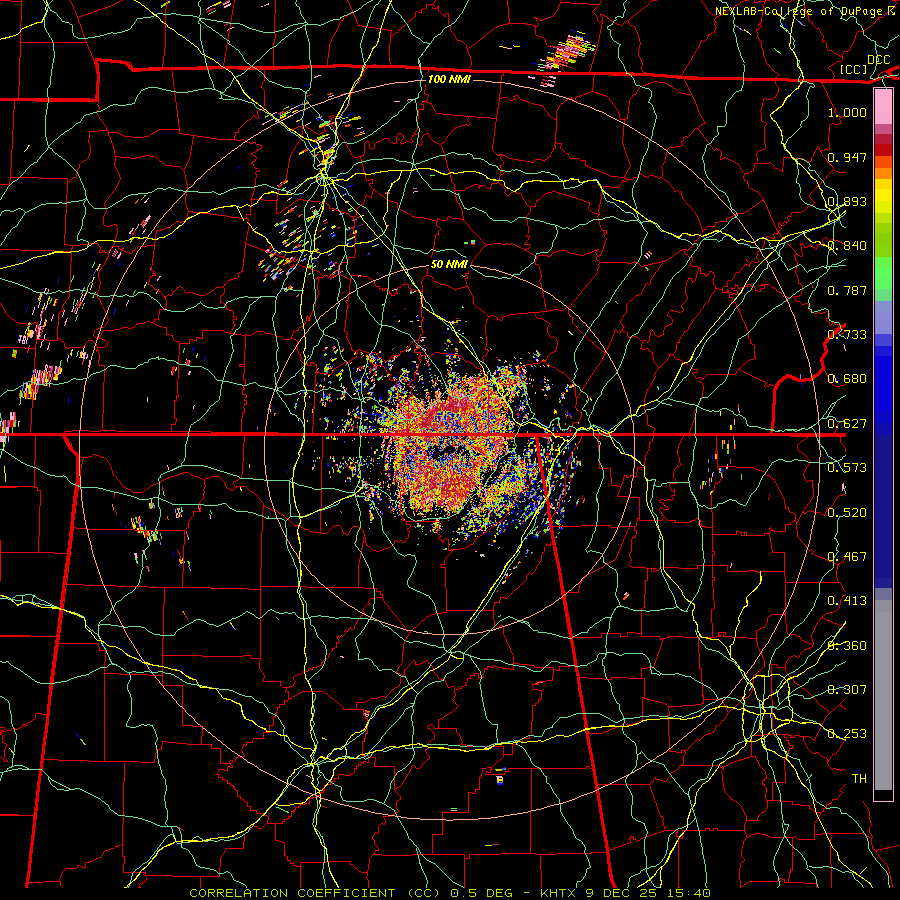Click the KHTX station identifier in the caption
The width and height of the screenshot is (900, 900).
pyautogui.click(x=560, y=893)
